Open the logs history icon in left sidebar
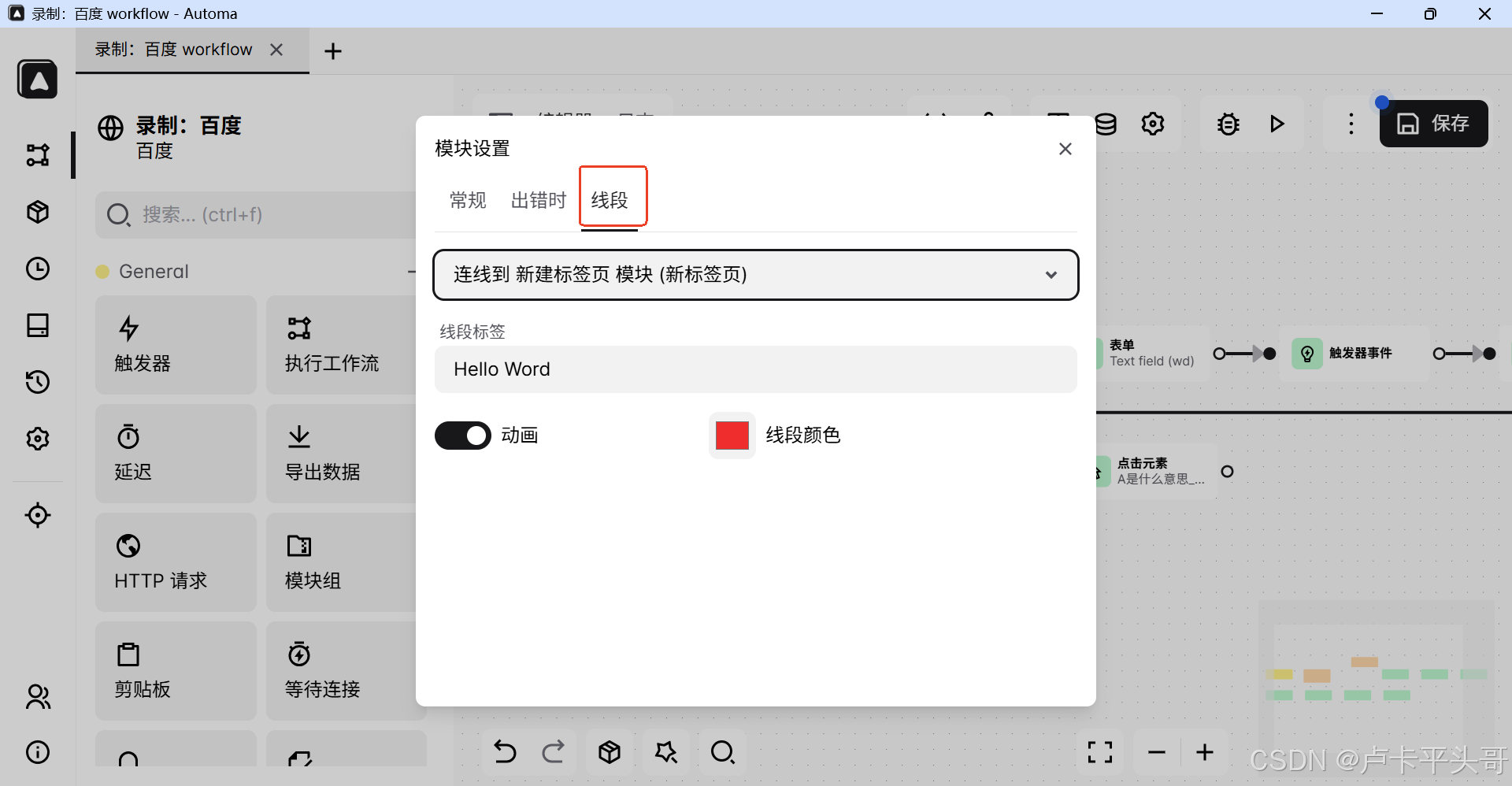Screen dimensions: 1512x786 tap(37, 382)
